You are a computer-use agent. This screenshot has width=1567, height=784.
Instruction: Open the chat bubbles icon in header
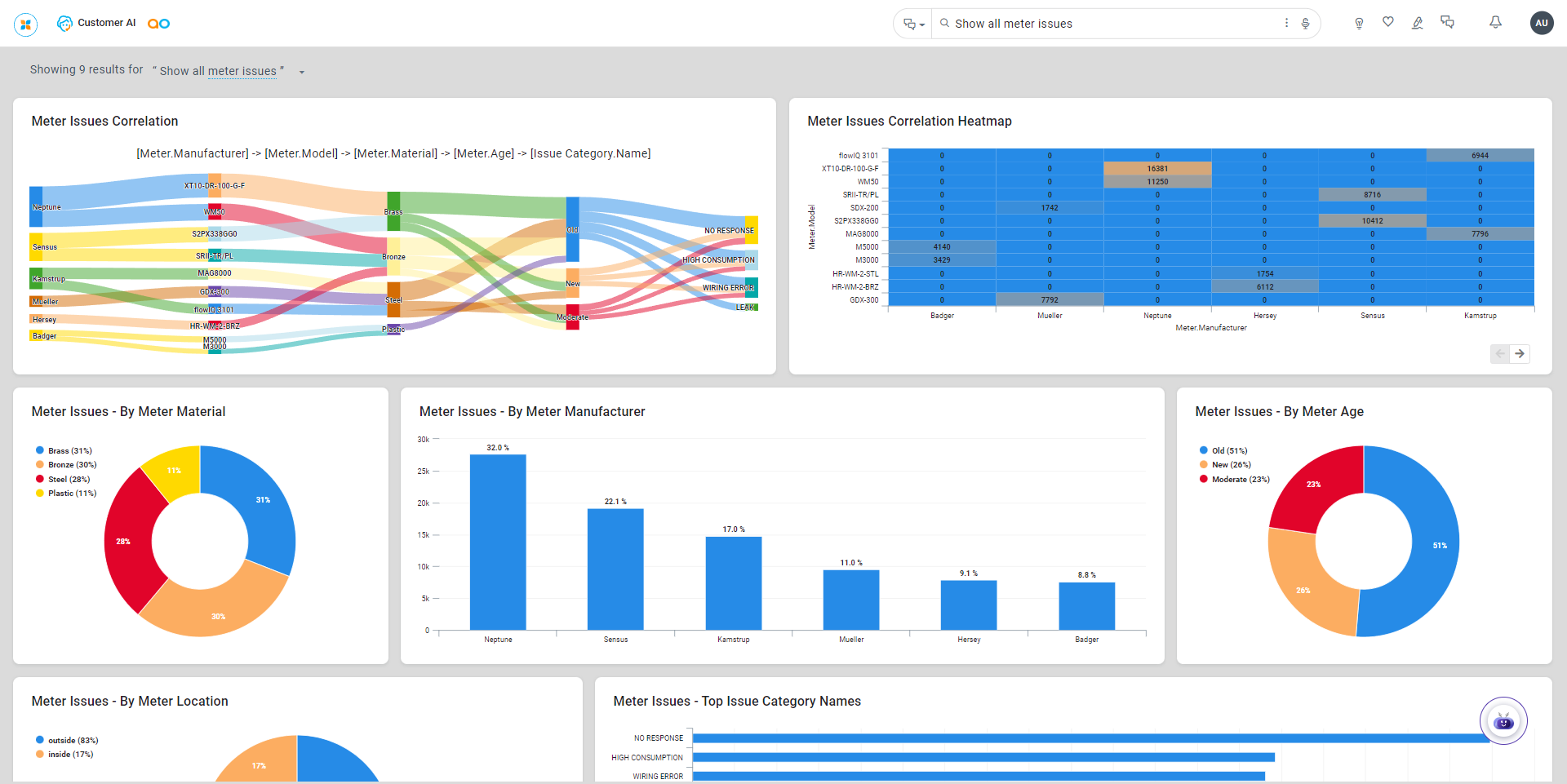click(x=1448, y=23)
